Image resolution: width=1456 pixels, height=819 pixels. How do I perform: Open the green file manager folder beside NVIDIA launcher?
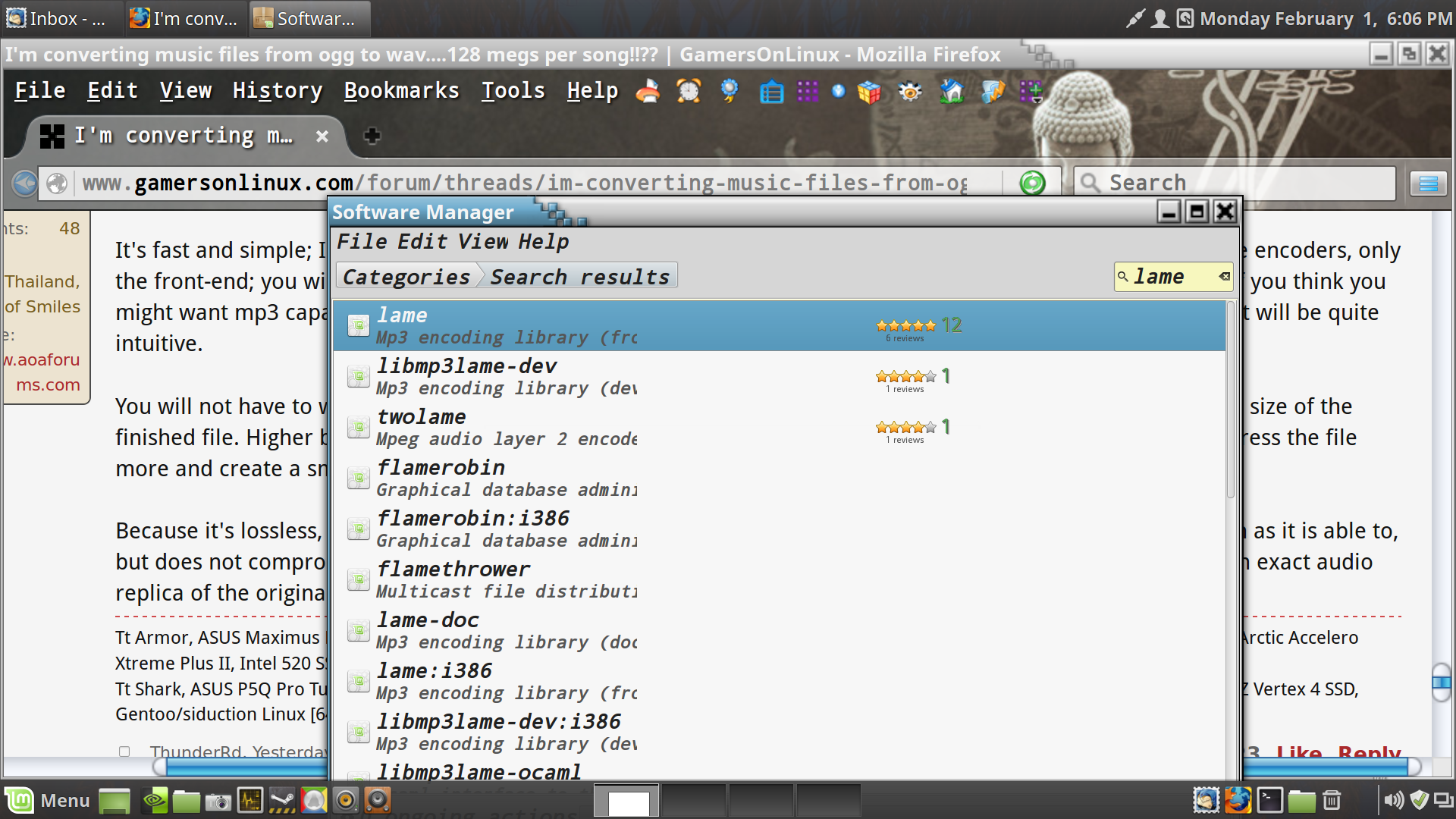pyautogui.click(x=186, y=801)
